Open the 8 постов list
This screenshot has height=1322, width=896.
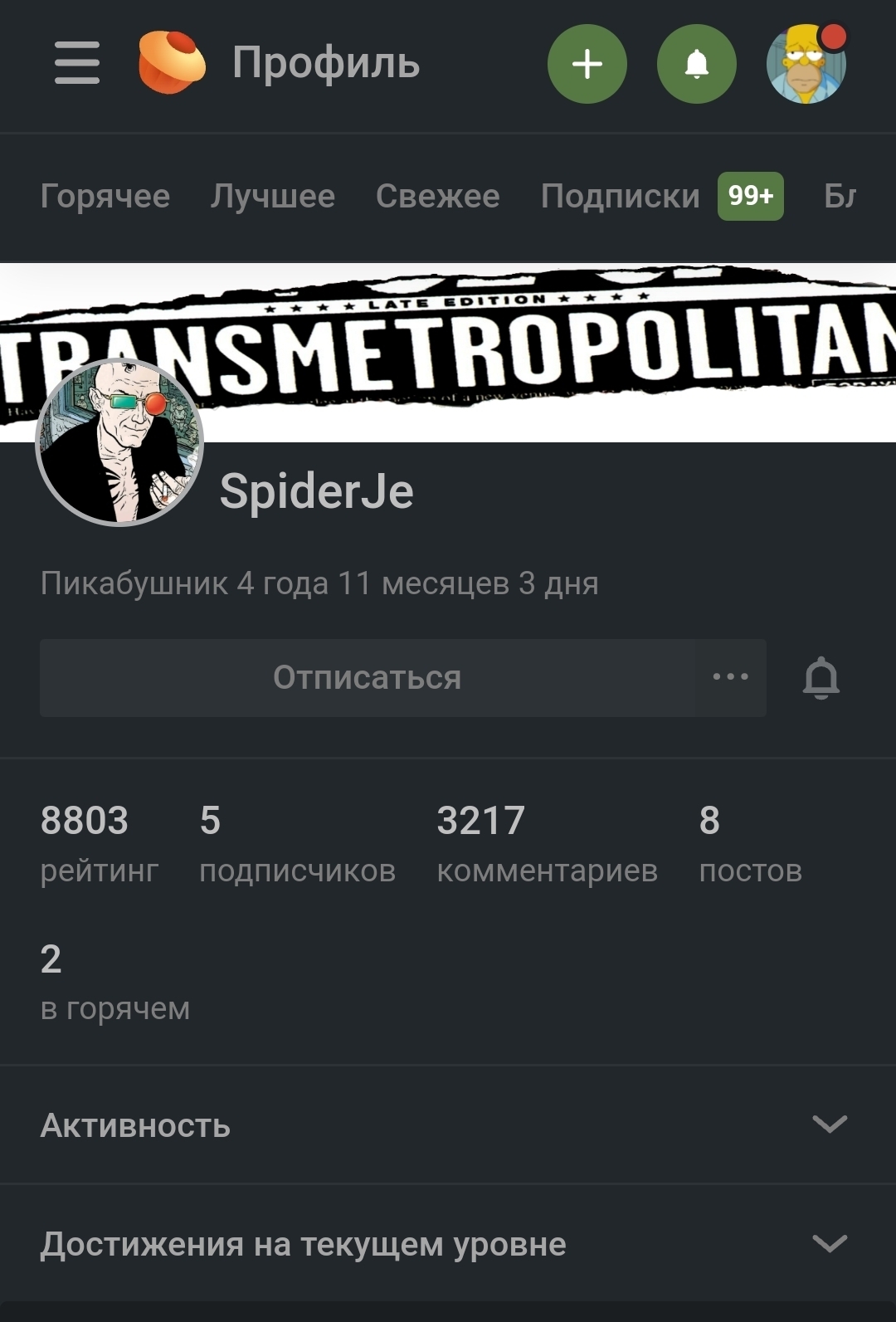pos(751,844)
